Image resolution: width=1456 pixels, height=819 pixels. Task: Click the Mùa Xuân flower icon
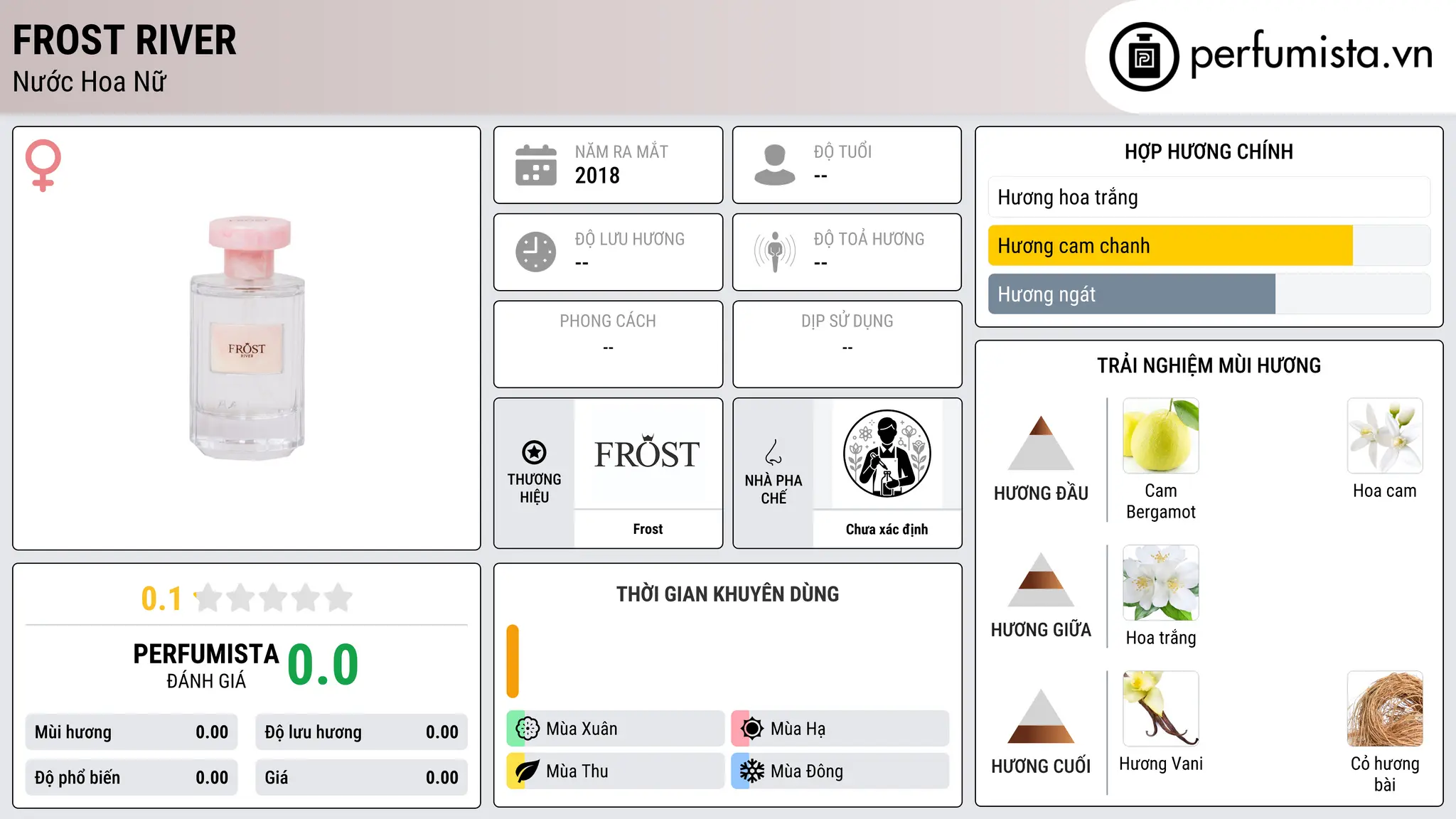tap(528, 729)
